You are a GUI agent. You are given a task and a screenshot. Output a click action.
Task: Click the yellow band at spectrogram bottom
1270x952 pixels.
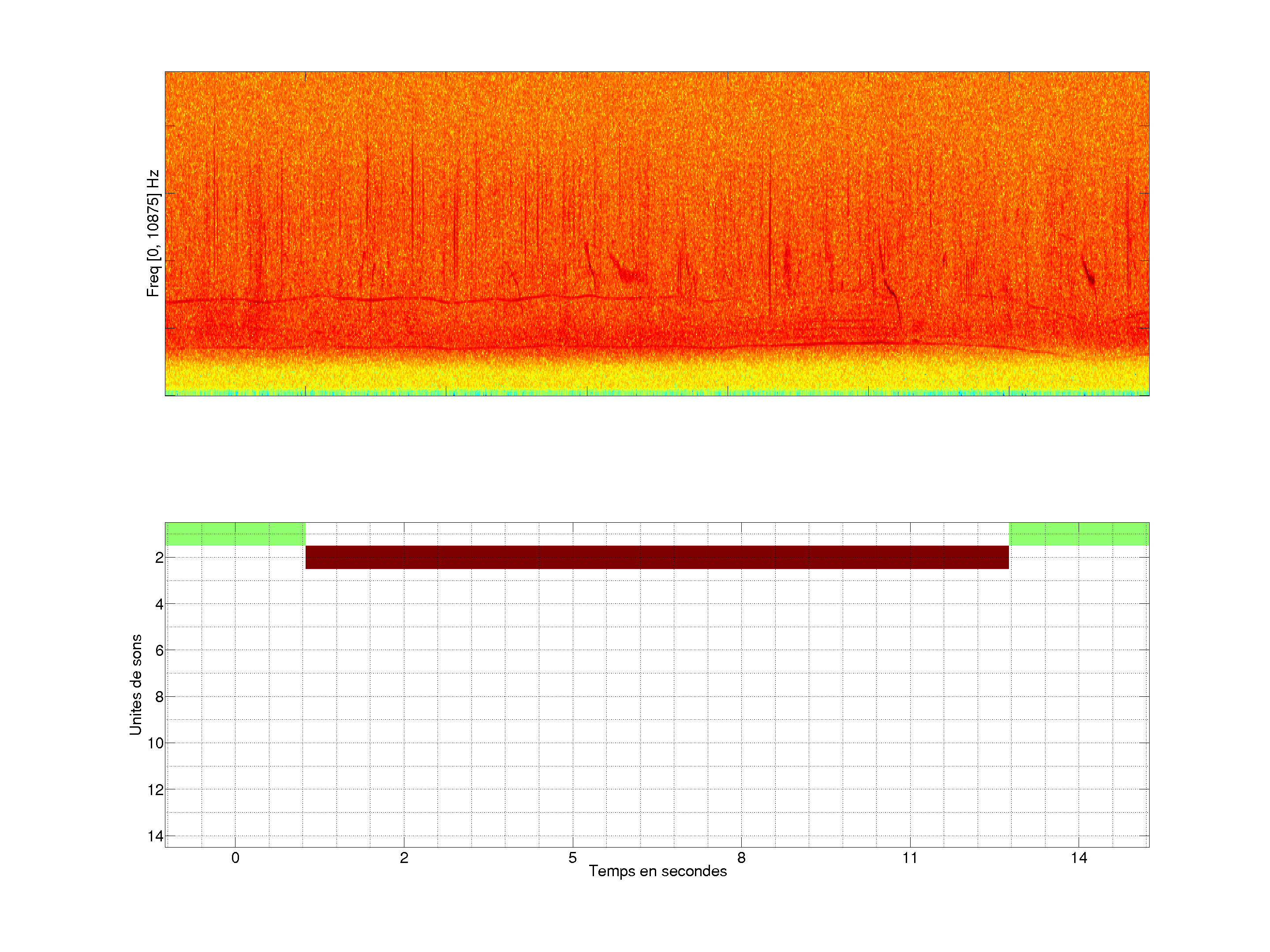(x=657, y=376)
